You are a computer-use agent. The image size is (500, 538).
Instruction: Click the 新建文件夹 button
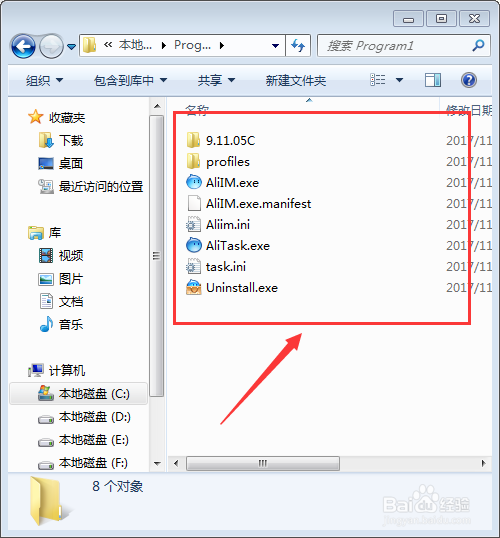click(295, 81)
